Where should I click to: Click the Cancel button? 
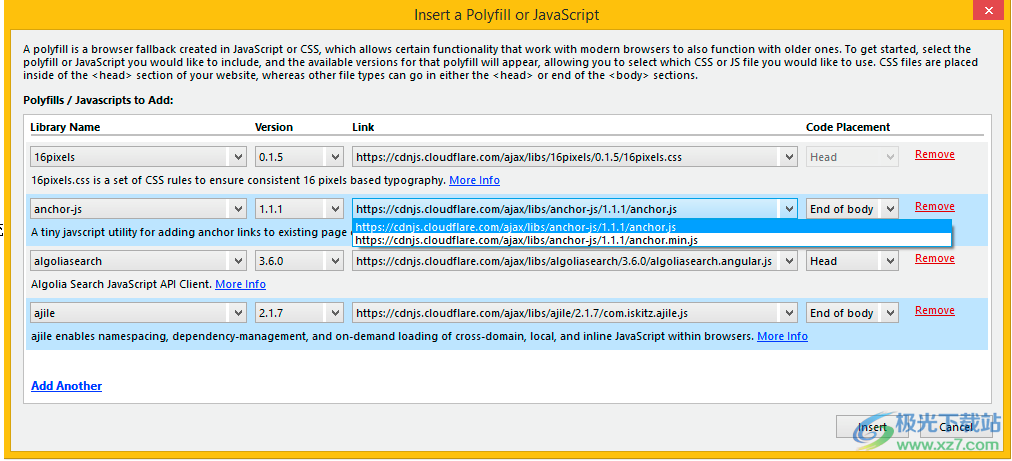tap(956, 427)
